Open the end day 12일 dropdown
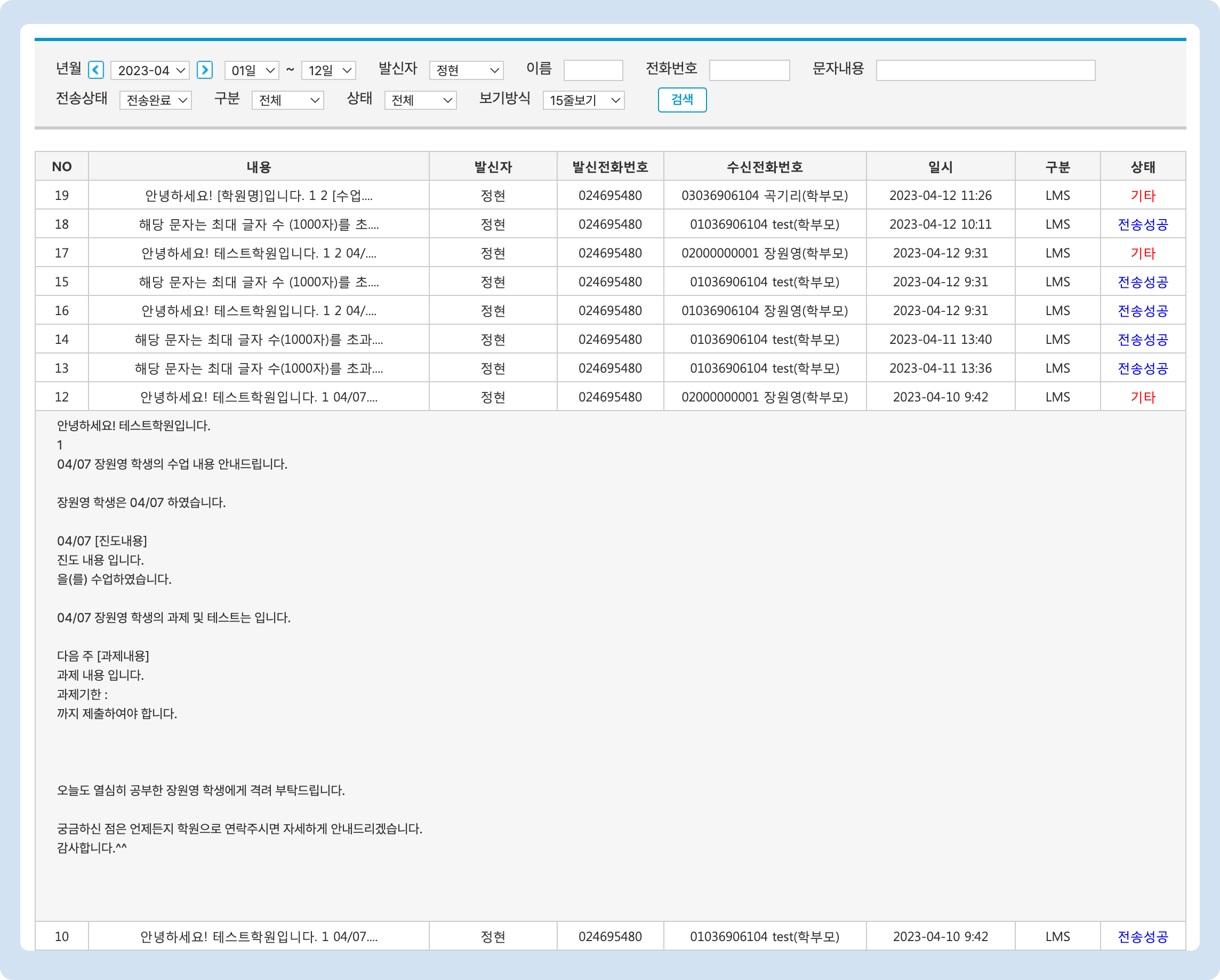This screenshot has height=980, width=1220. (x=329, y=71)
